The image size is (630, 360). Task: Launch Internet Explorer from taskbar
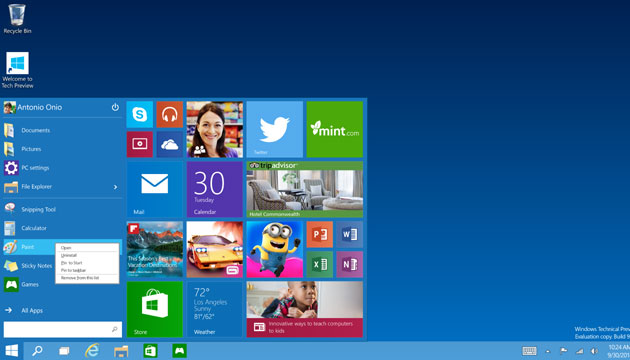92,351
